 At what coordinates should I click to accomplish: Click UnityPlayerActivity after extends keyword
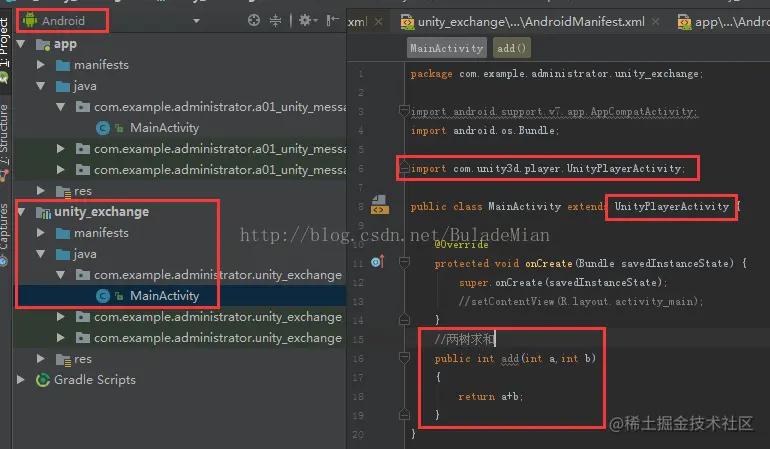pos(671,206)
